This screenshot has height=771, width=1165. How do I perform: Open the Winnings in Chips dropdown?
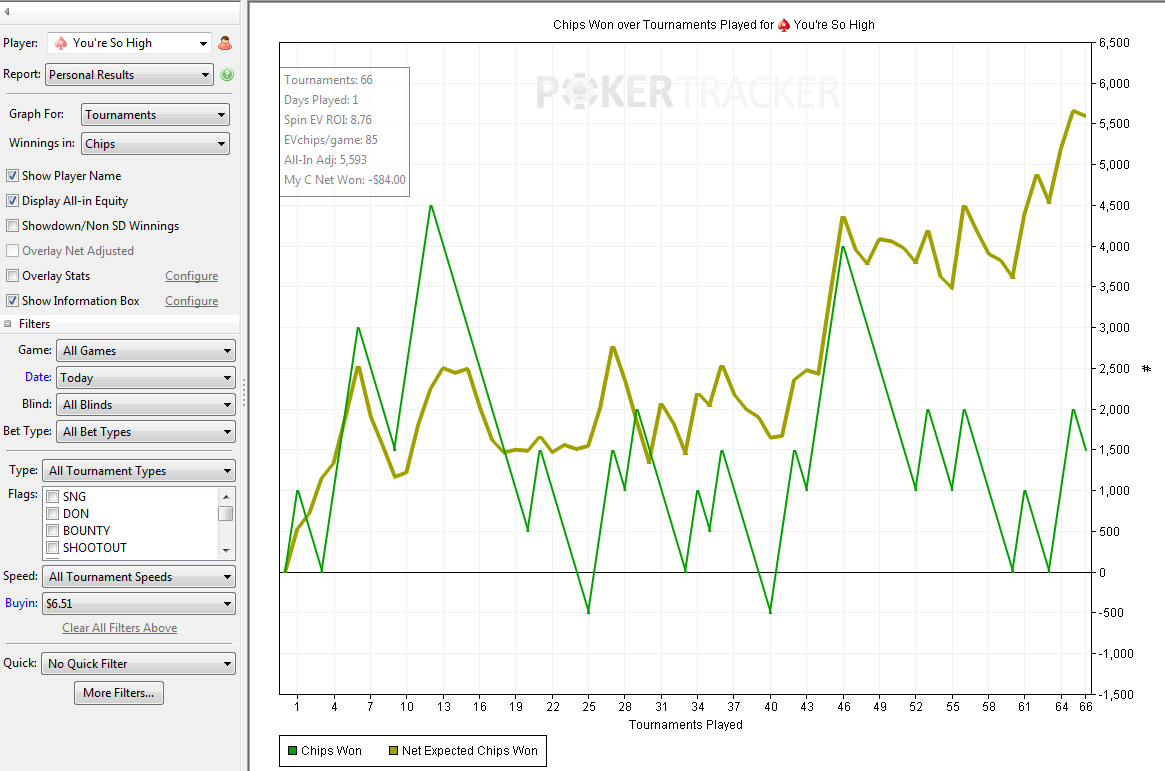pos(155,143)
